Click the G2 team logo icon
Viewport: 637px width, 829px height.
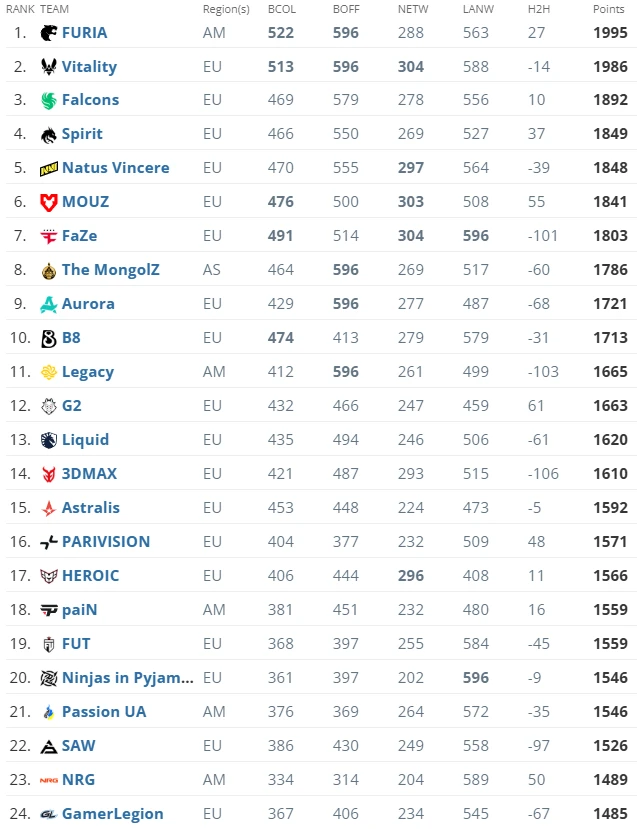click(49, 406)
